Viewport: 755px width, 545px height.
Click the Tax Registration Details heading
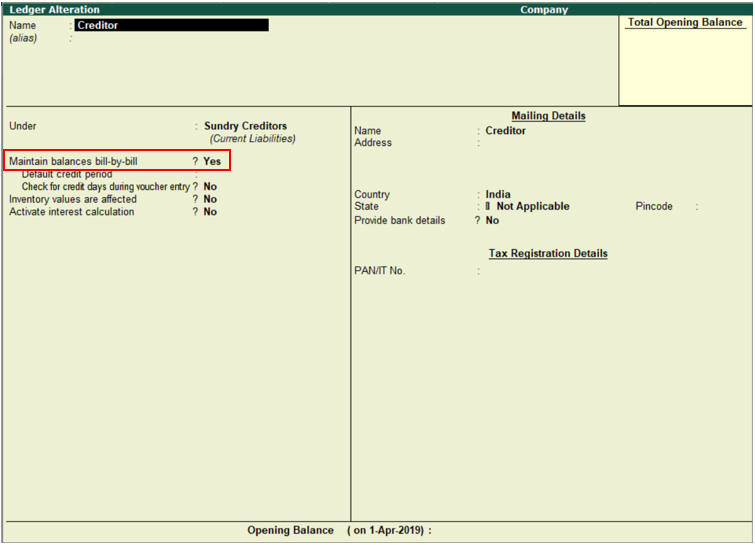tap(548, 253)
